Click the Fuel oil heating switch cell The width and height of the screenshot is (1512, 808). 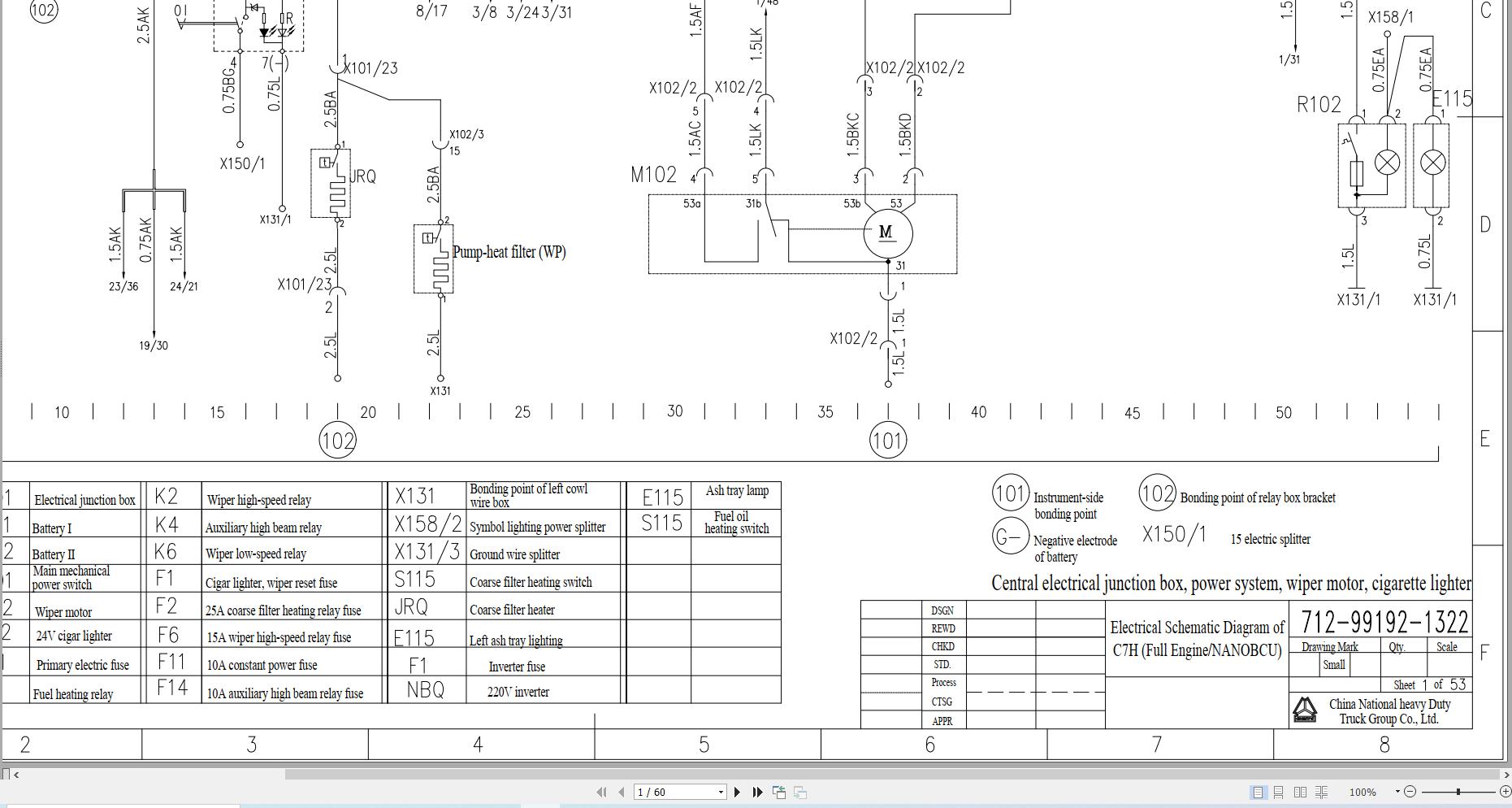click(x=736, y=523)
